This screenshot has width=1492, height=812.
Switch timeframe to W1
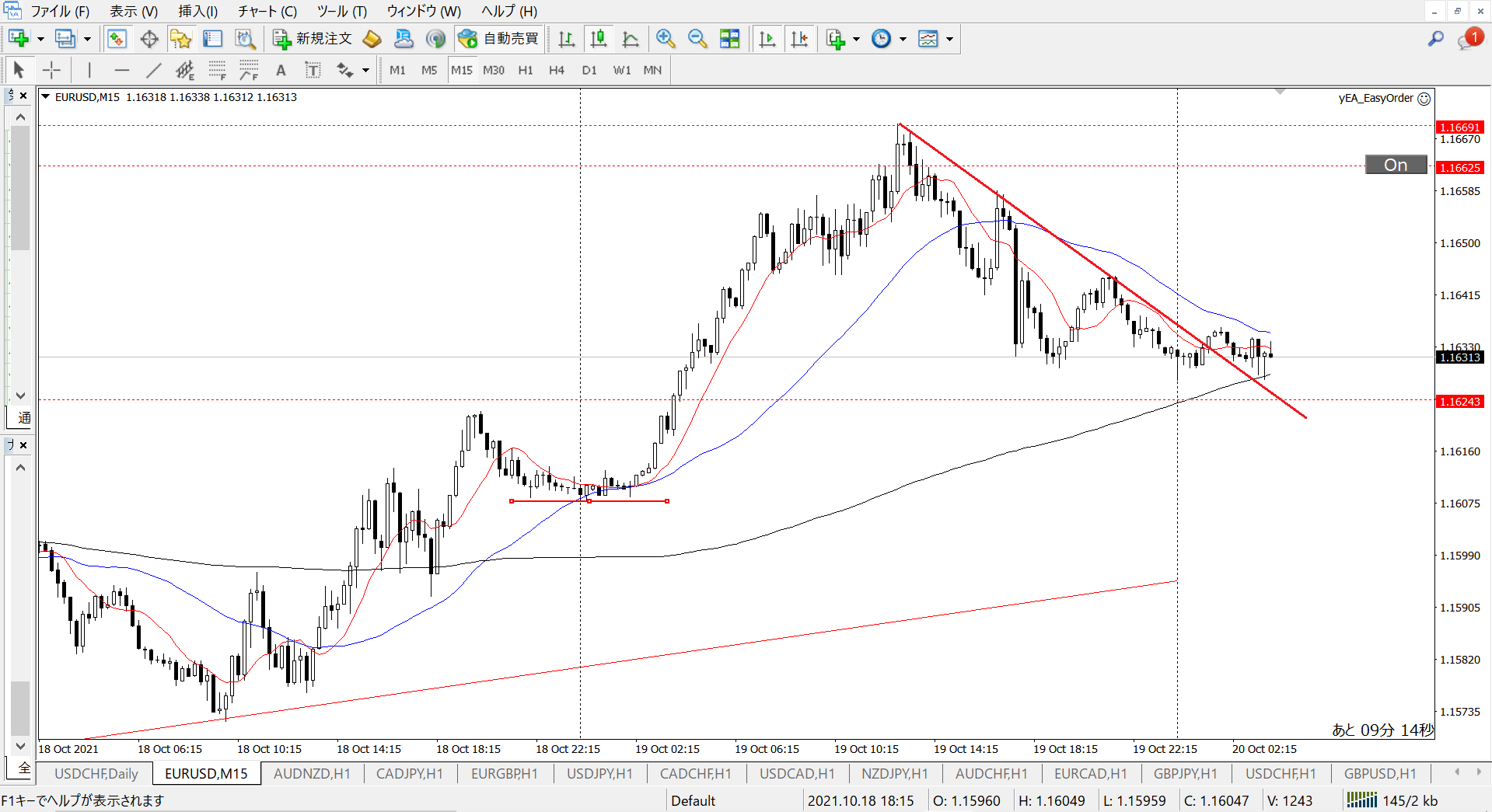(622, 70)
